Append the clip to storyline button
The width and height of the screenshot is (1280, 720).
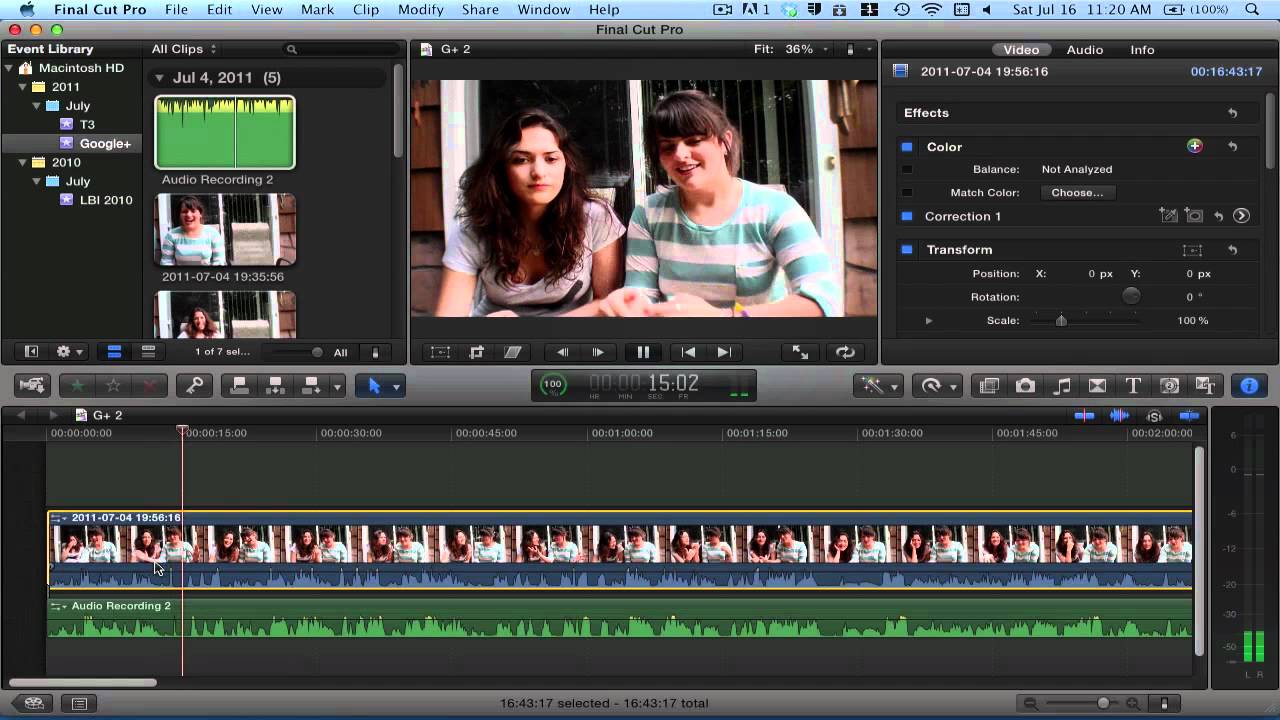(311, 386)
